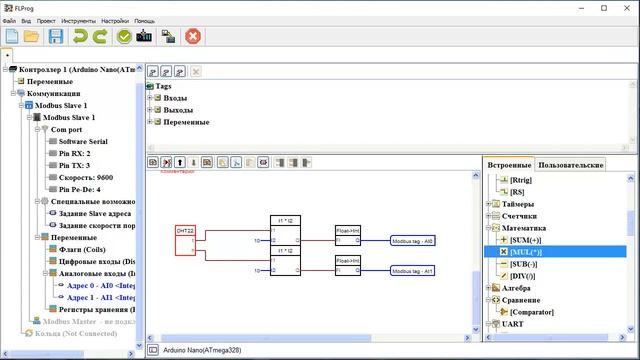Image resolution: width=640 pixels, height=360 pixels.
Task: Expand the Переменные node in Tags
Action: point(150,122)
